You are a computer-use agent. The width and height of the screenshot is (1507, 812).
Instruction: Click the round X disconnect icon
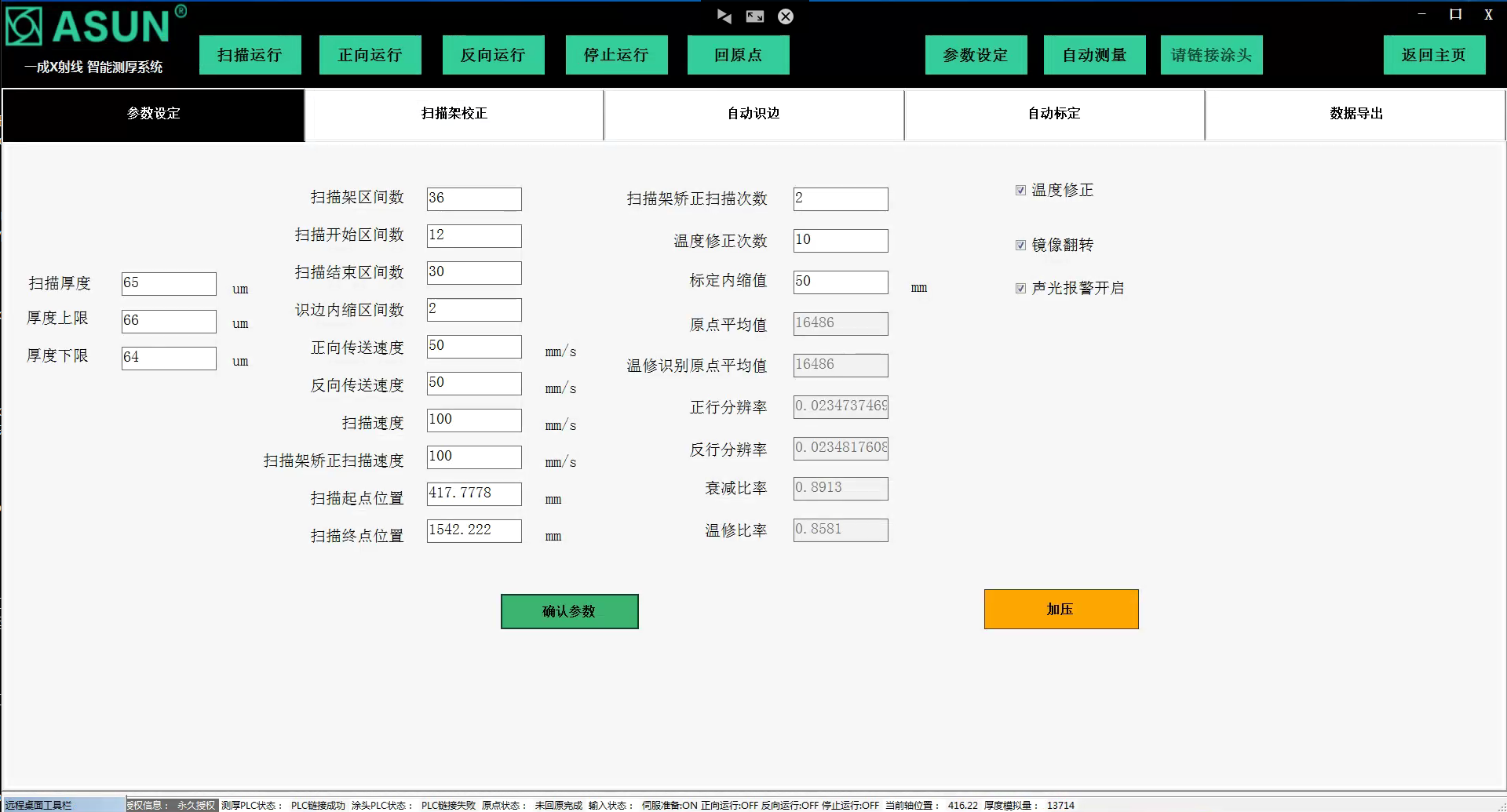[785, 16]
